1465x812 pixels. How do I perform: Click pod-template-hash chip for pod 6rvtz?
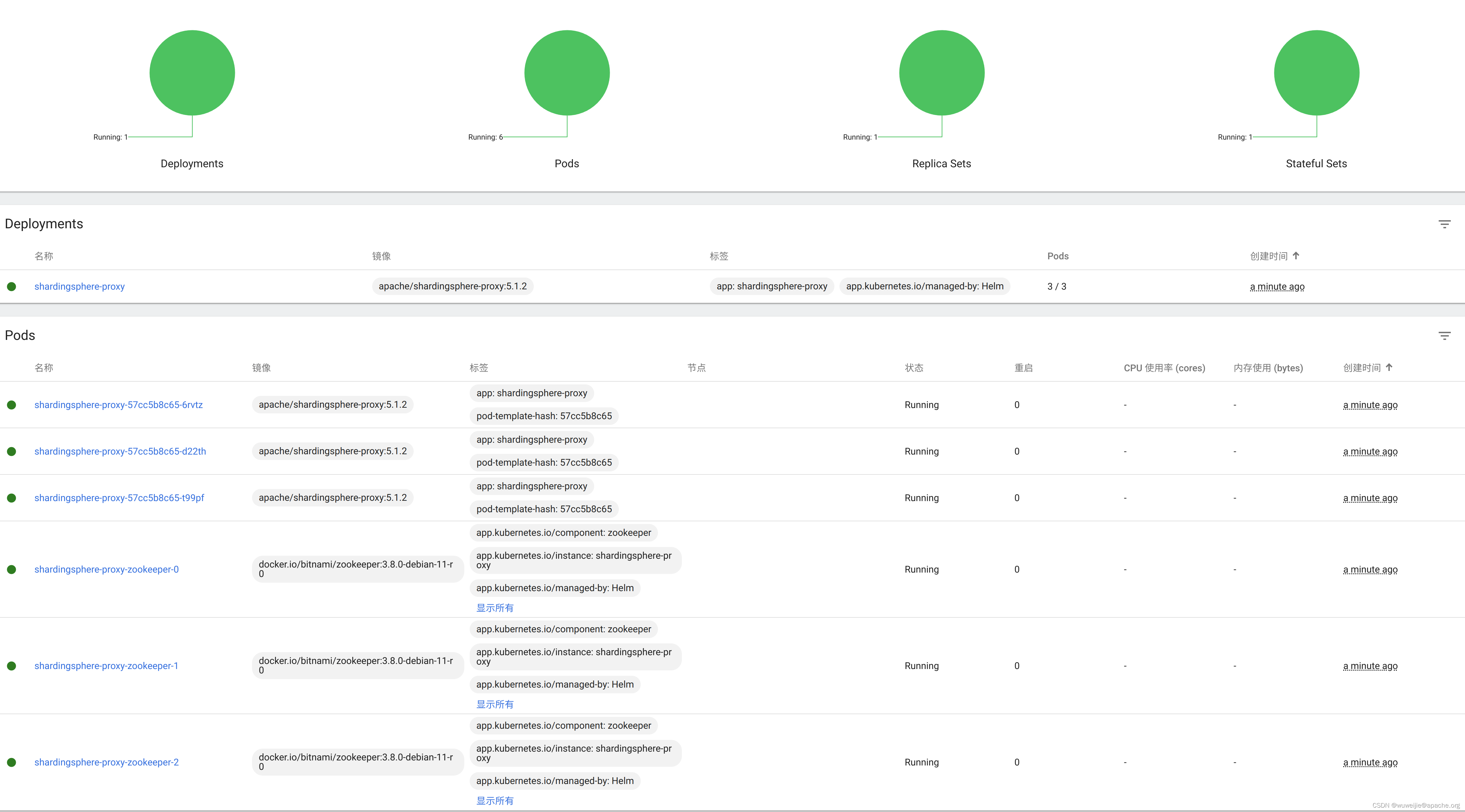click(x=544, y=416)
